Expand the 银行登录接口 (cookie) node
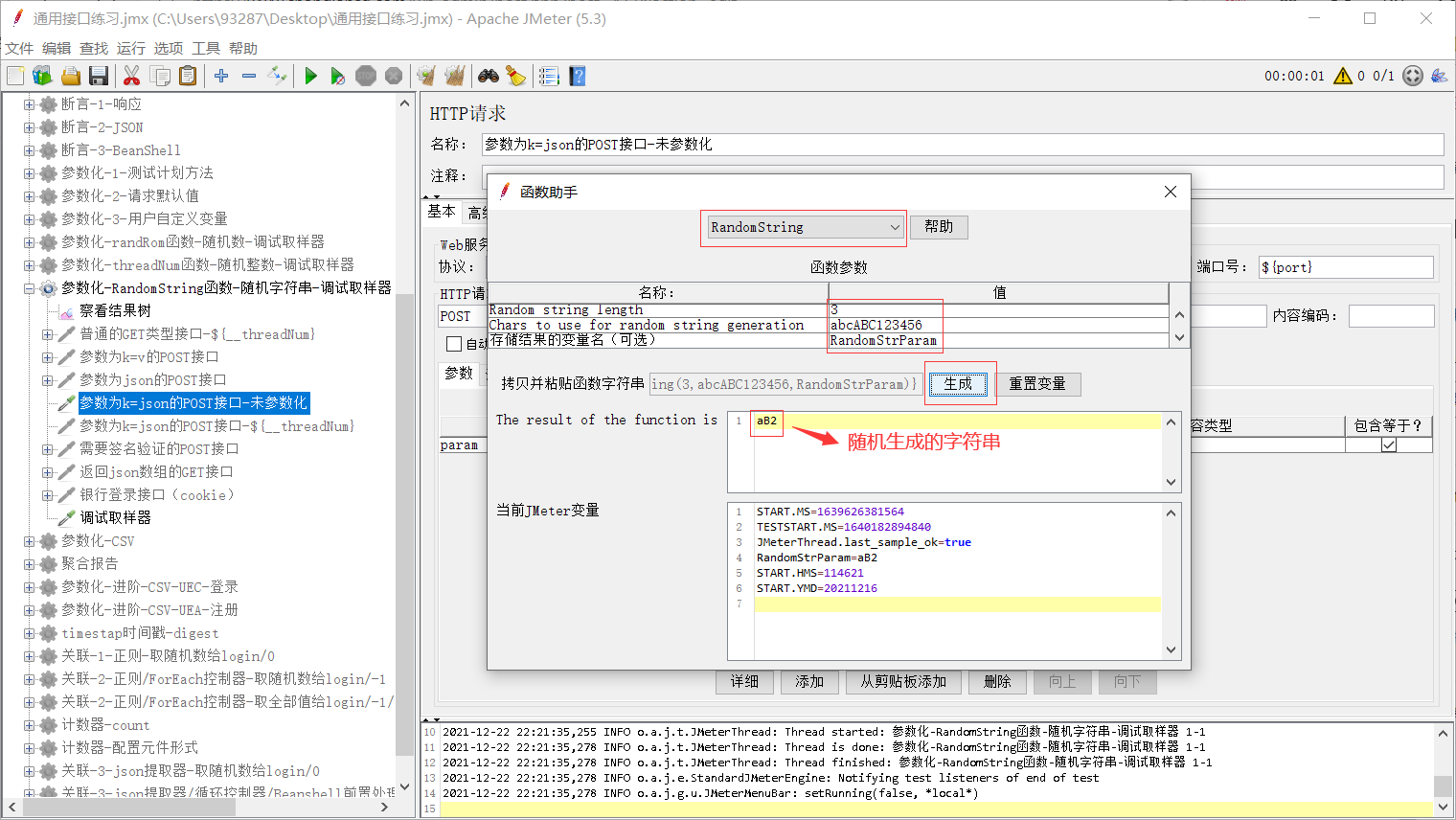The height and width of the screenshot is (820, 1456). pos(47,495)
